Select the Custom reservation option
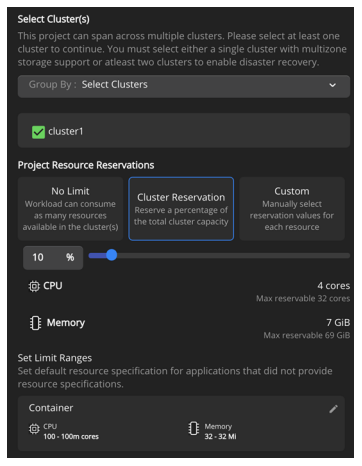362x466 pixels. click(292, 209)
